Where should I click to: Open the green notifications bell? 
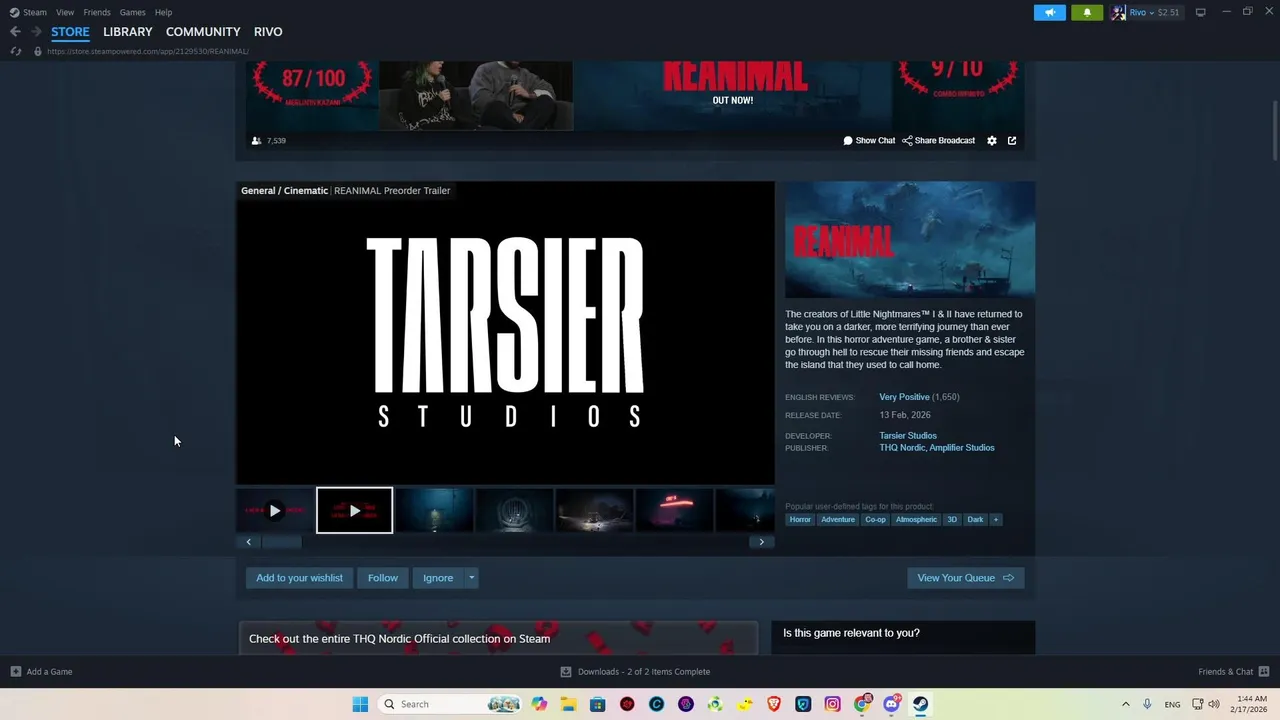(x=1087, y=12)
